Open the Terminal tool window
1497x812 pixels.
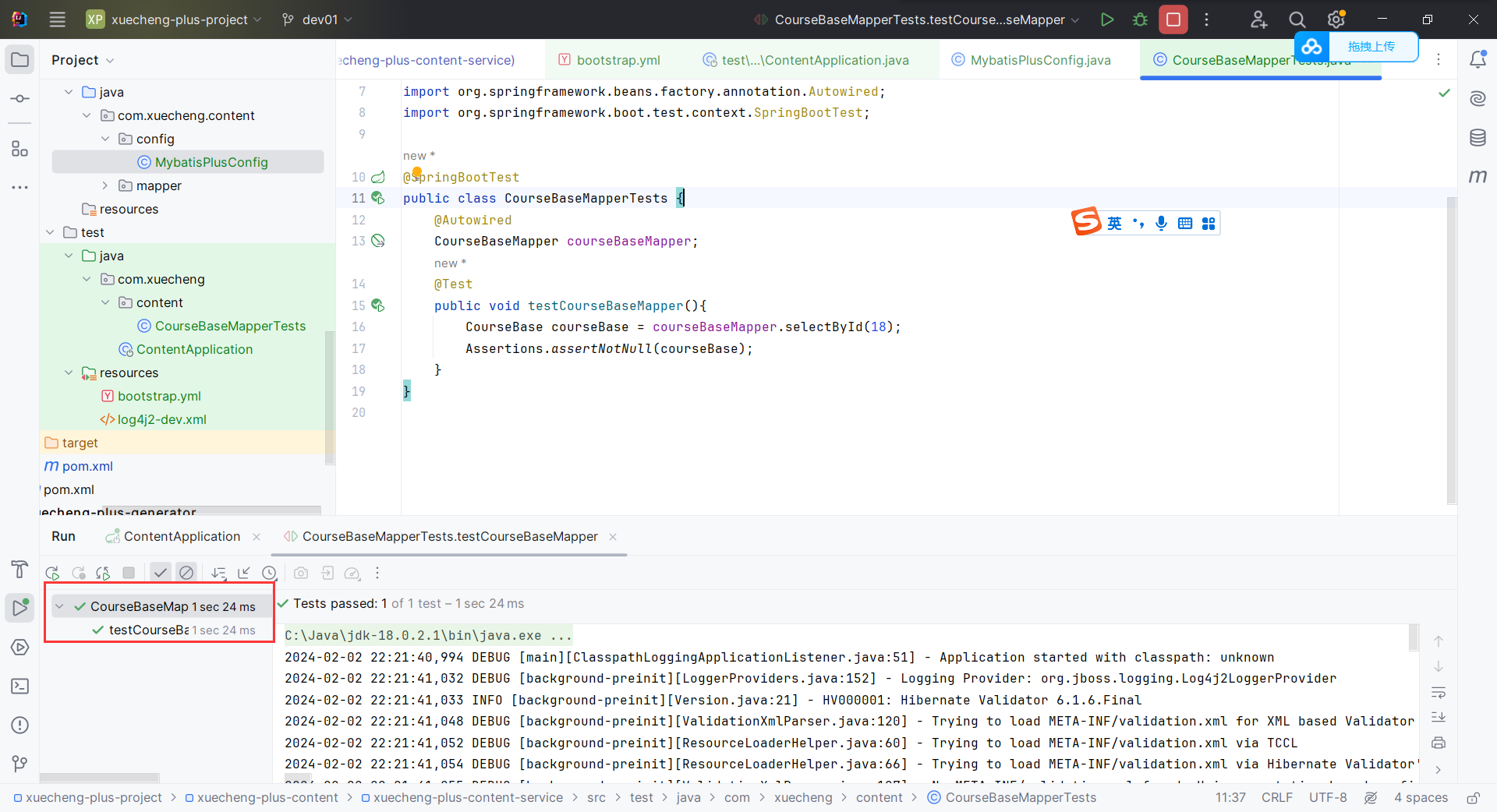click(20, 687)
